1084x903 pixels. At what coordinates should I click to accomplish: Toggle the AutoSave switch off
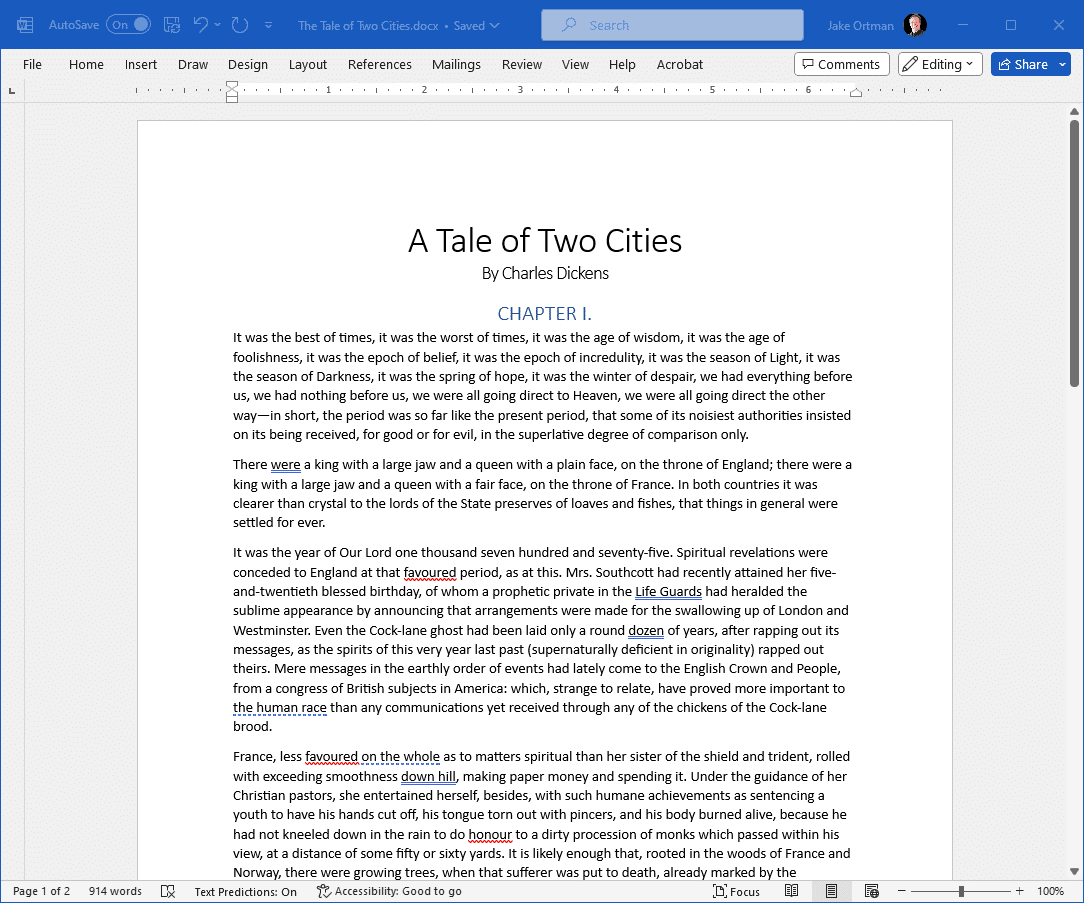click(x=129, y=25)
